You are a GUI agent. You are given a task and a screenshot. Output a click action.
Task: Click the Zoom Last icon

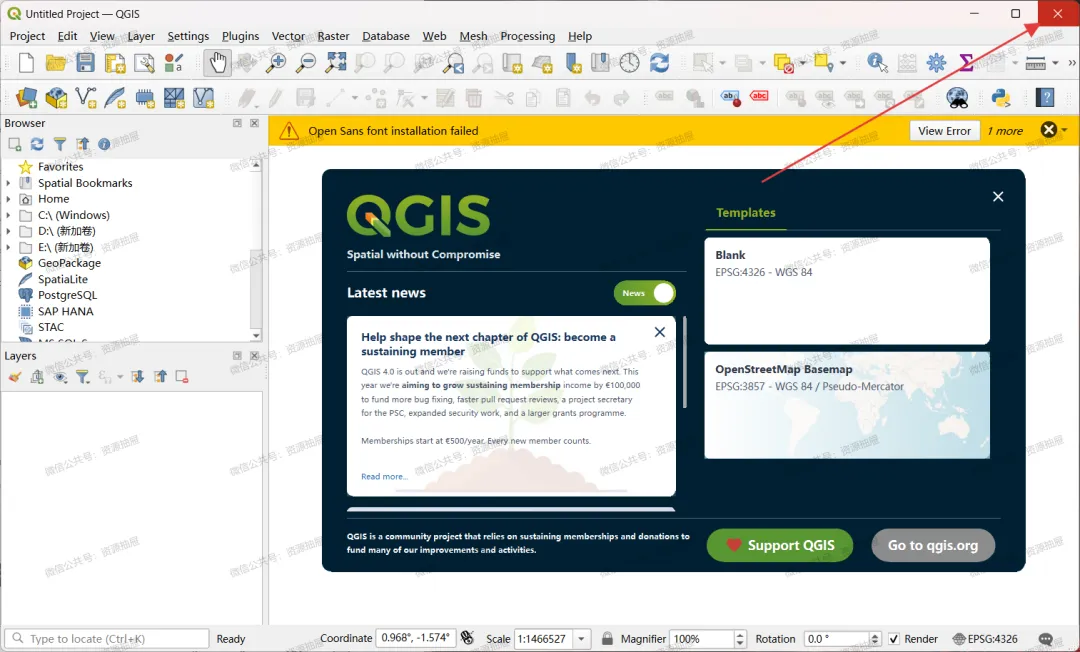(x=453, y=63)
